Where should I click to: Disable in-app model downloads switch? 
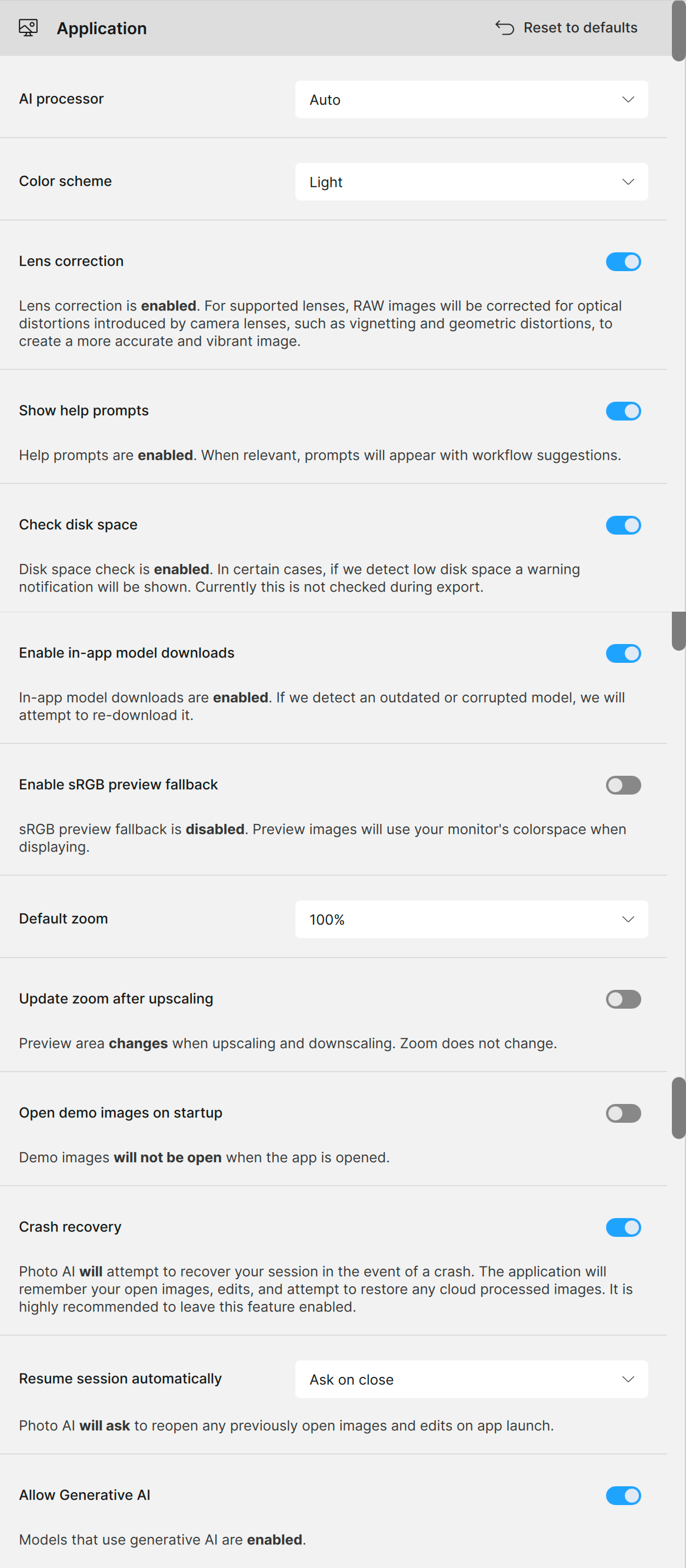pos(623,654)
